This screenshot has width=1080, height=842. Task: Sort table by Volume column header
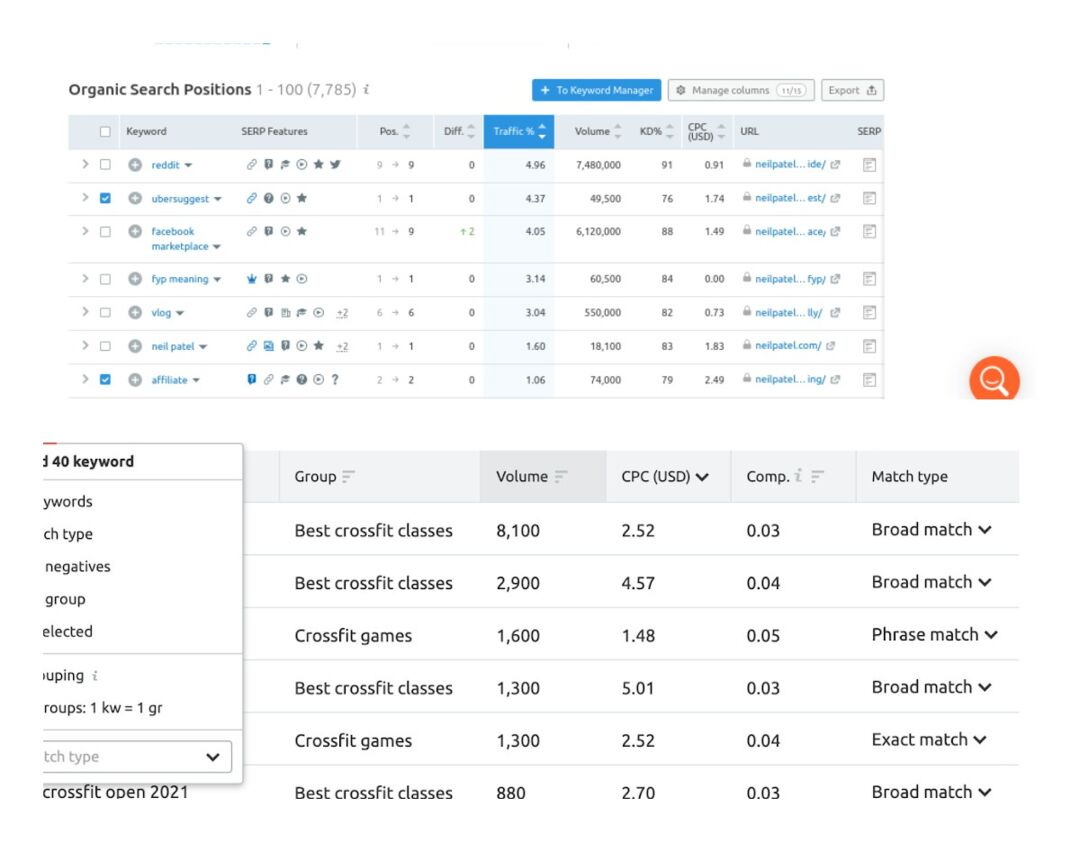click(598, 132)
